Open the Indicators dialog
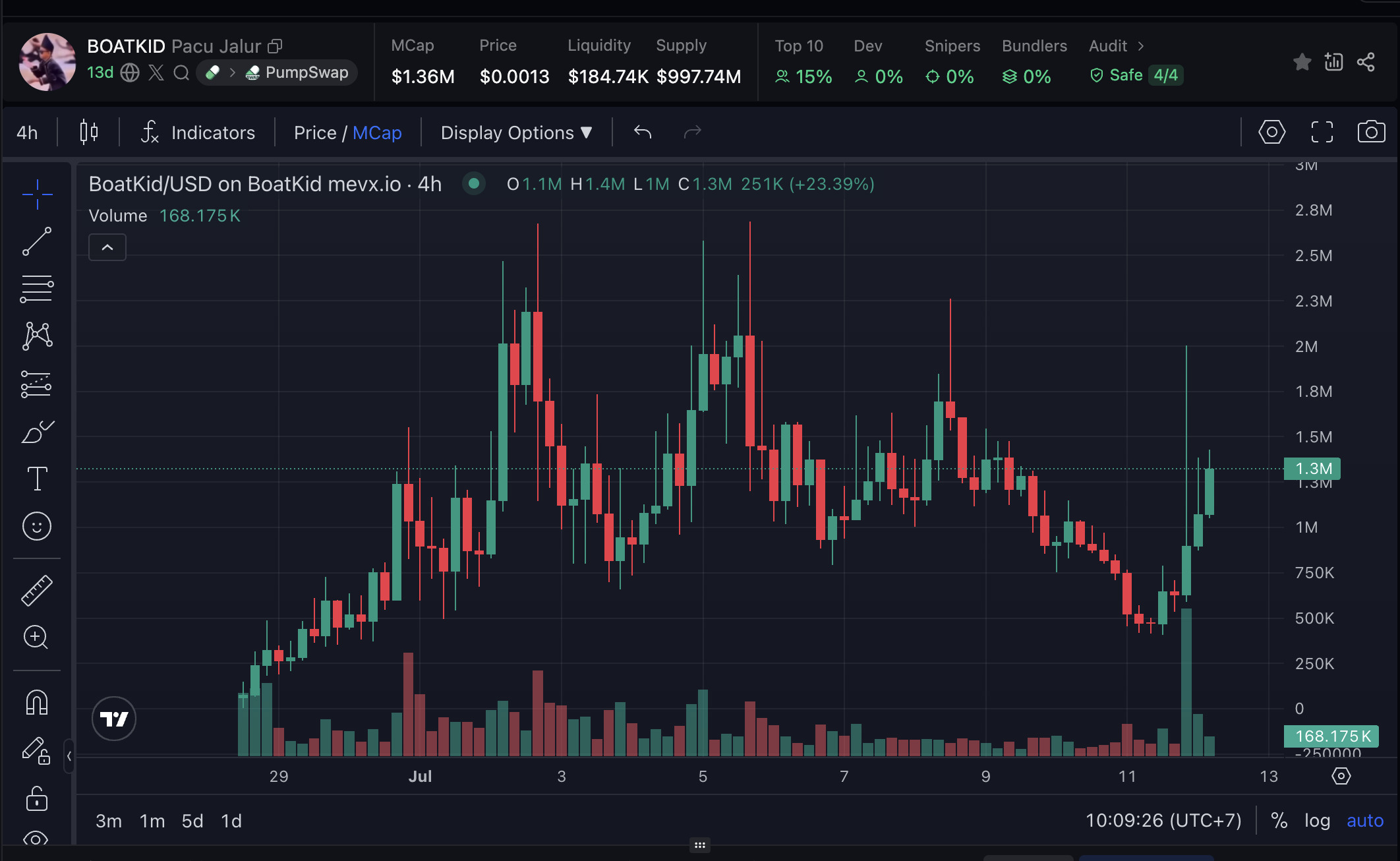The width and height of the screenshot is (1400, 861). [x=198, y=133]
